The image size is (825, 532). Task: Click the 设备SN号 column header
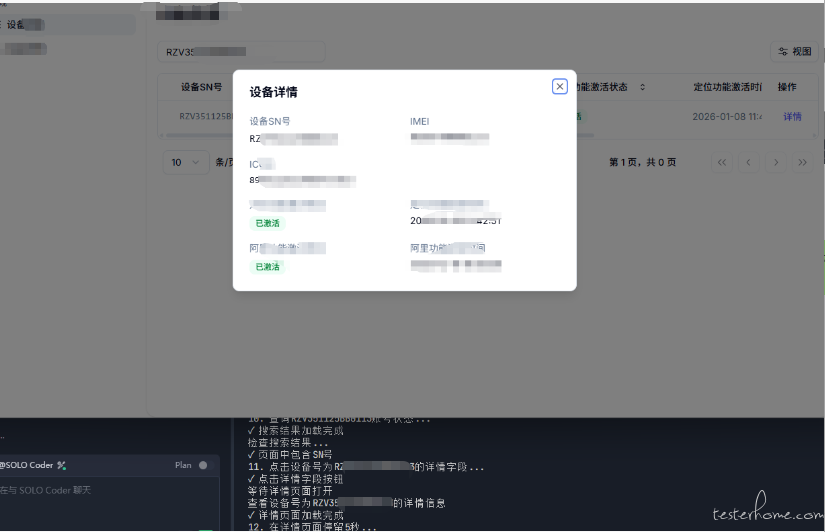click(x=201, y=87)
